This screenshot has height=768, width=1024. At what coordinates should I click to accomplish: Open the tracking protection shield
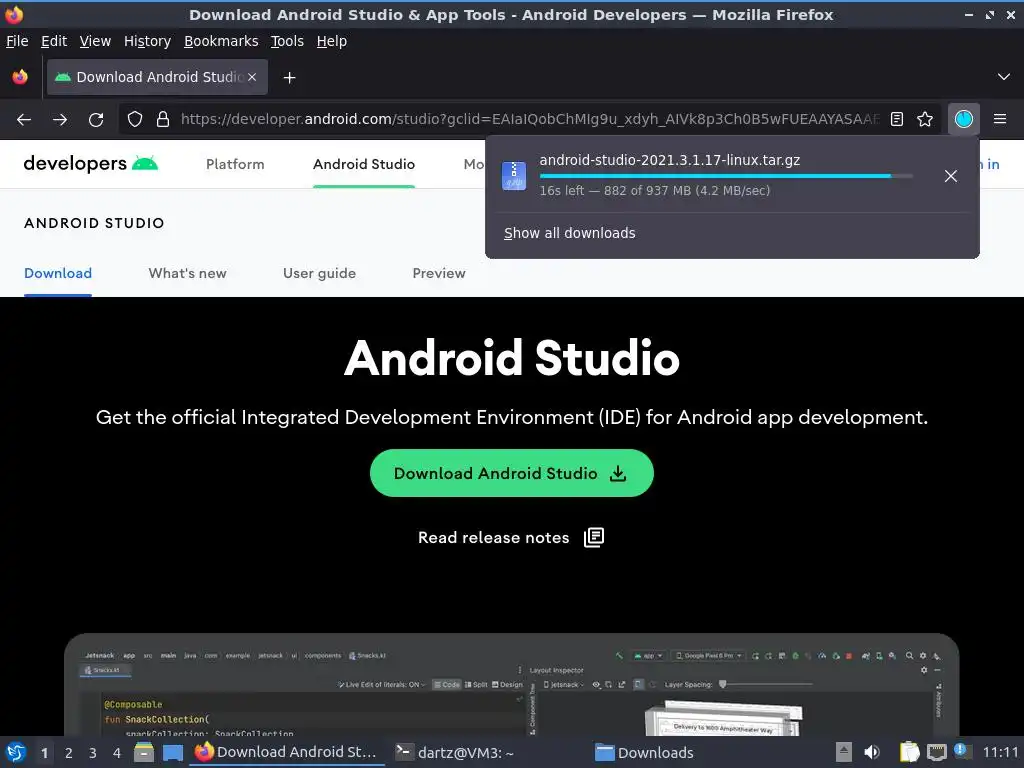point(135,119)
